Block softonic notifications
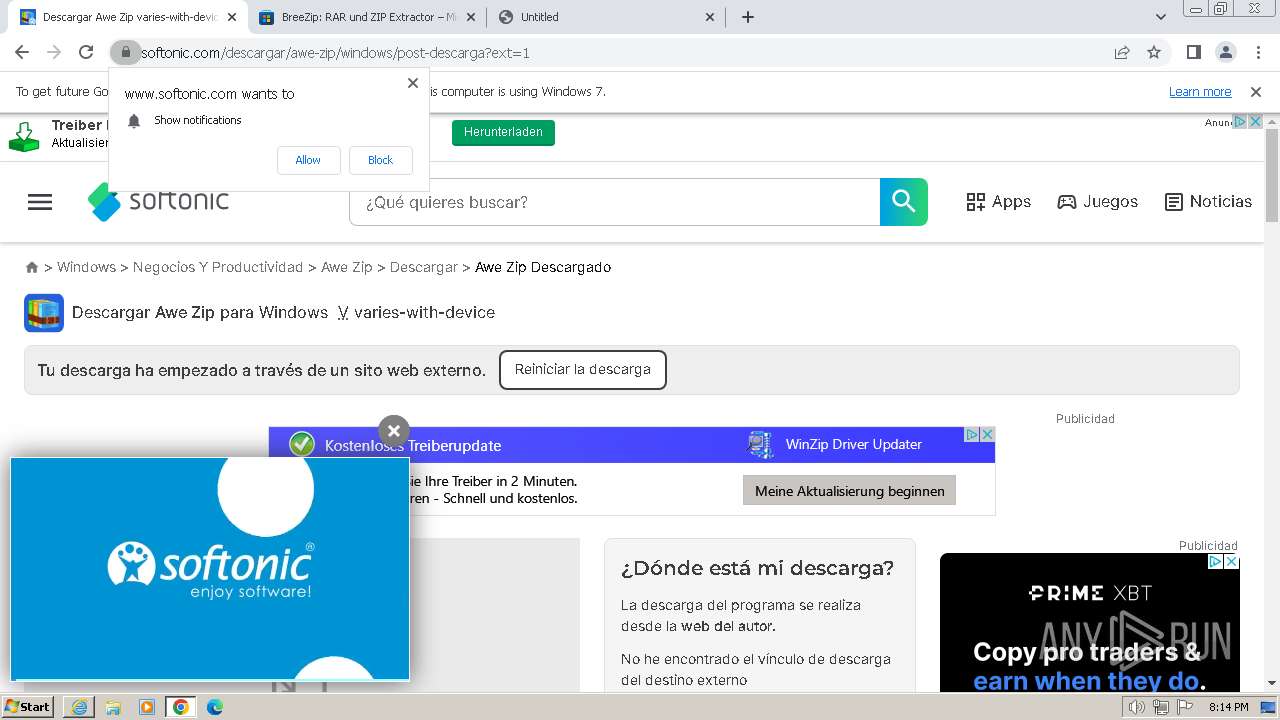Image resolution: width=1280 pixels, height=720 pixels. click(x=380, y=160)
